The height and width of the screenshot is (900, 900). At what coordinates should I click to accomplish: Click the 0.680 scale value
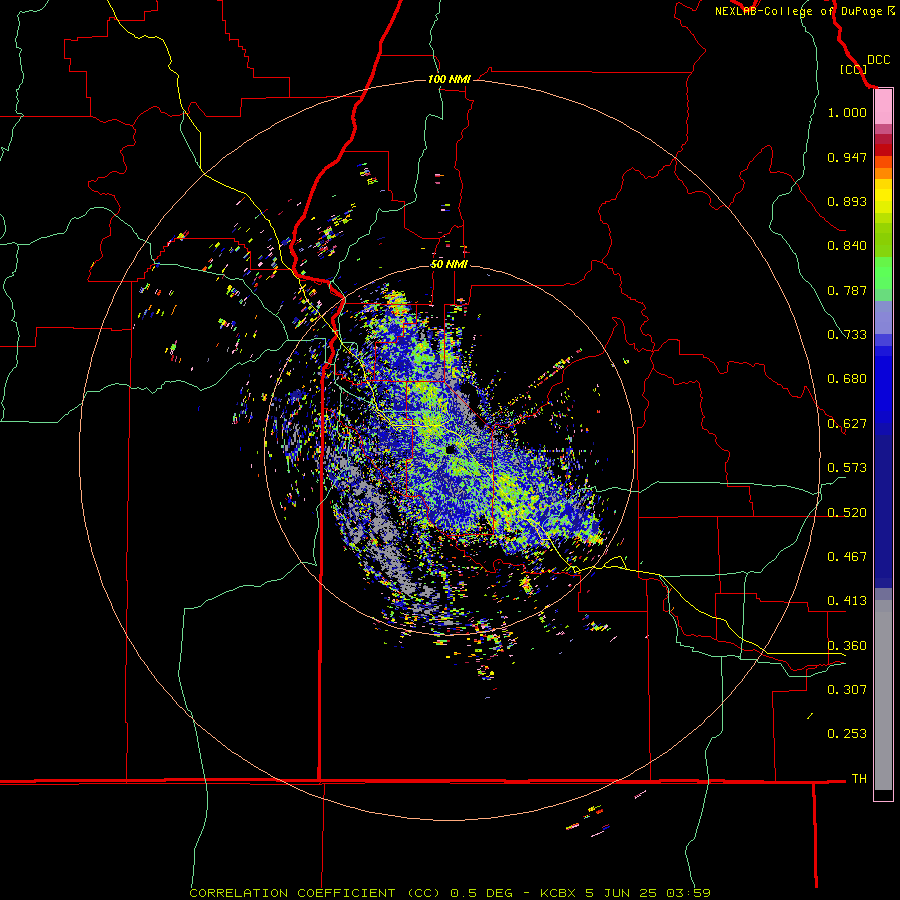847,379
